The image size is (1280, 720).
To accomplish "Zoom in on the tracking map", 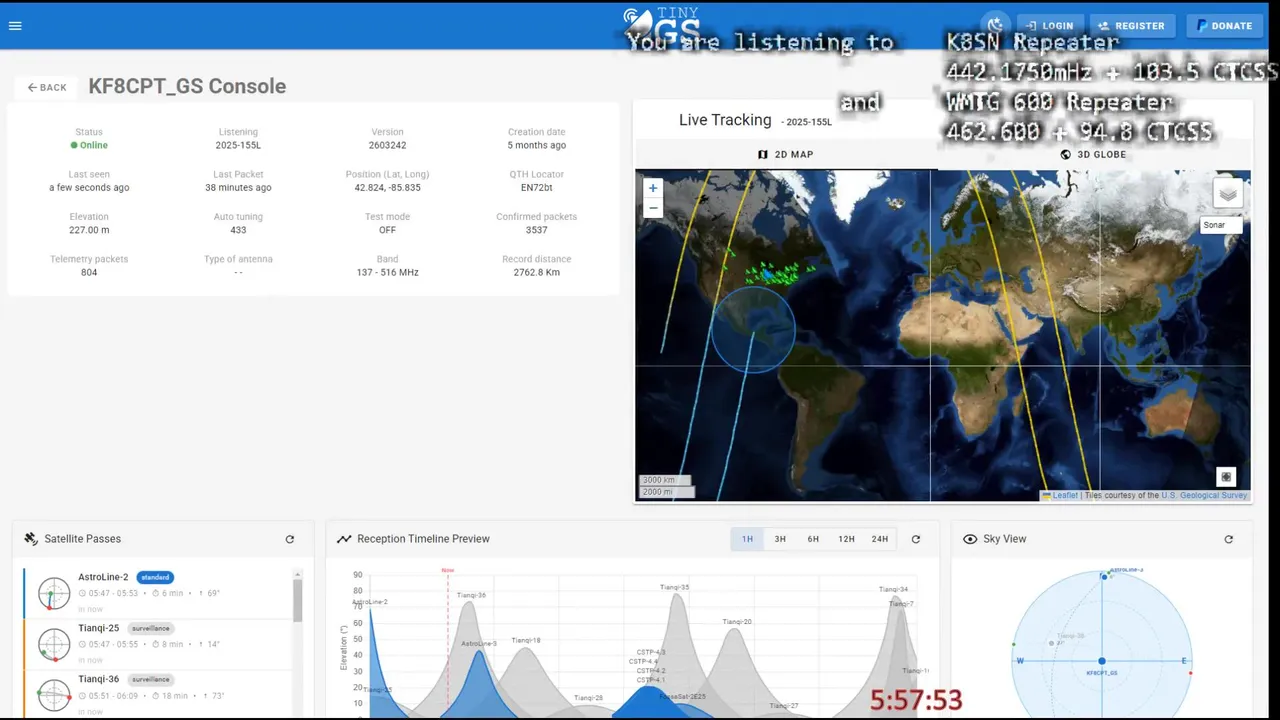I will tap(653, 188).
